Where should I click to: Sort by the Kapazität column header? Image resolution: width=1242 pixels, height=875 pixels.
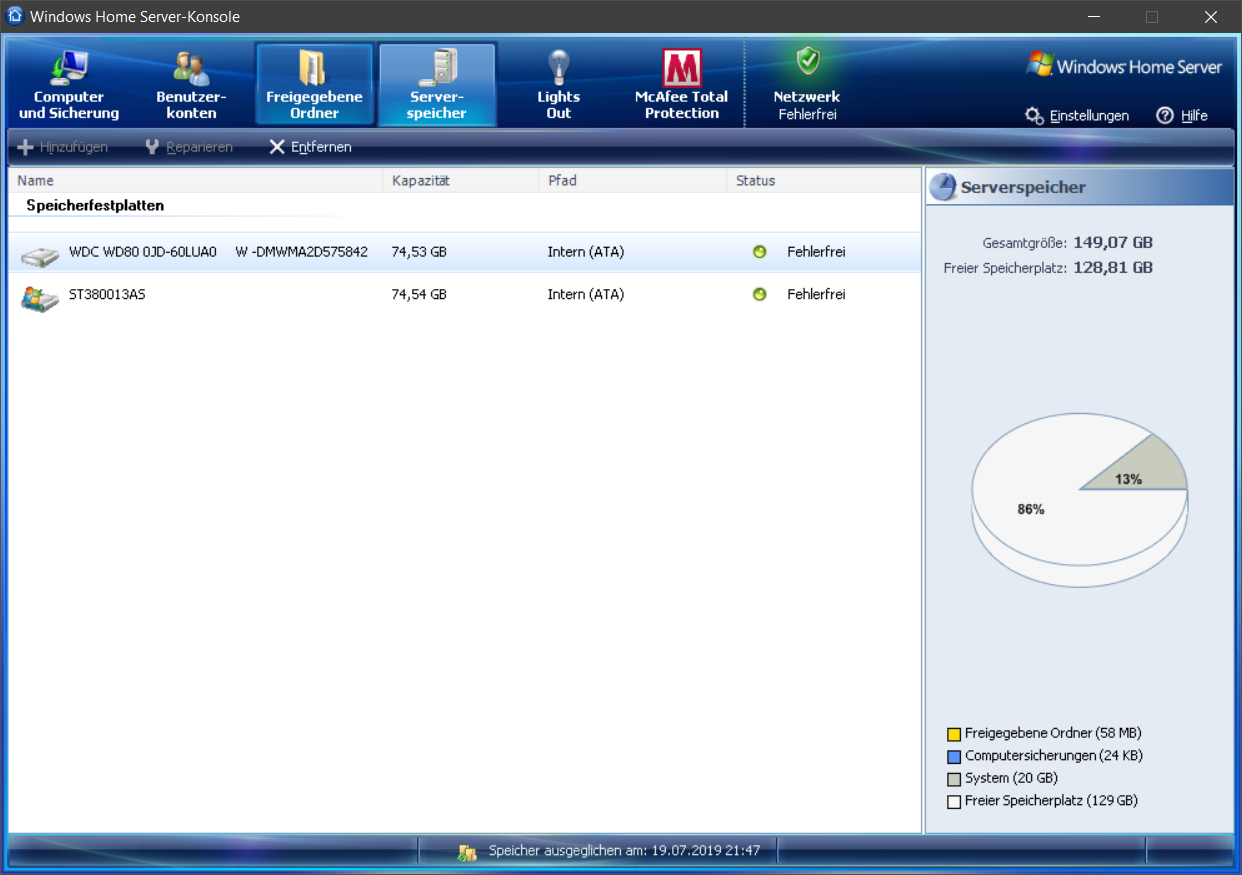tap(461, 181)
